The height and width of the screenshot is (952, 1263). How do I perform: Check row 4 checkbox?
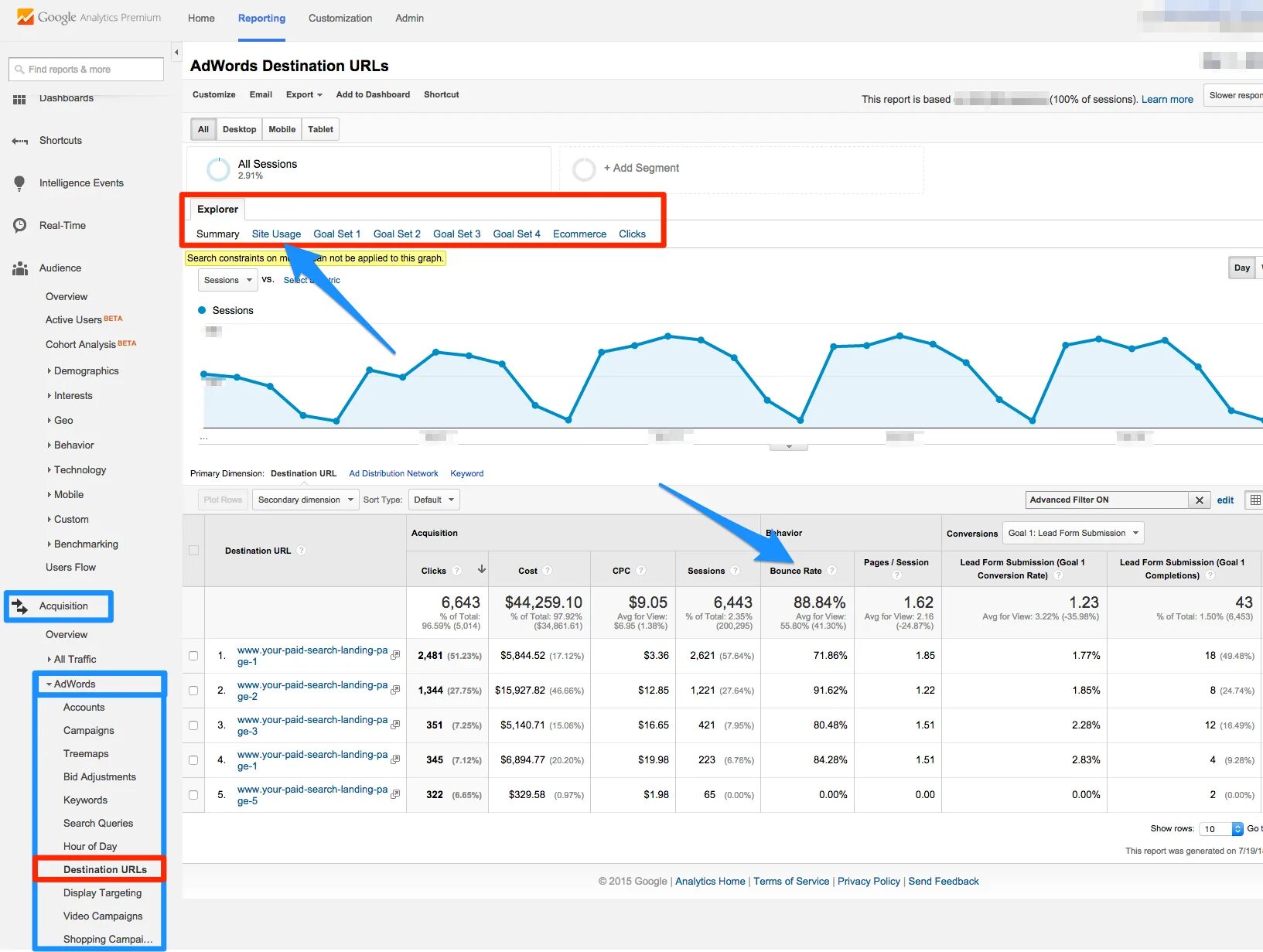[193, 760]
